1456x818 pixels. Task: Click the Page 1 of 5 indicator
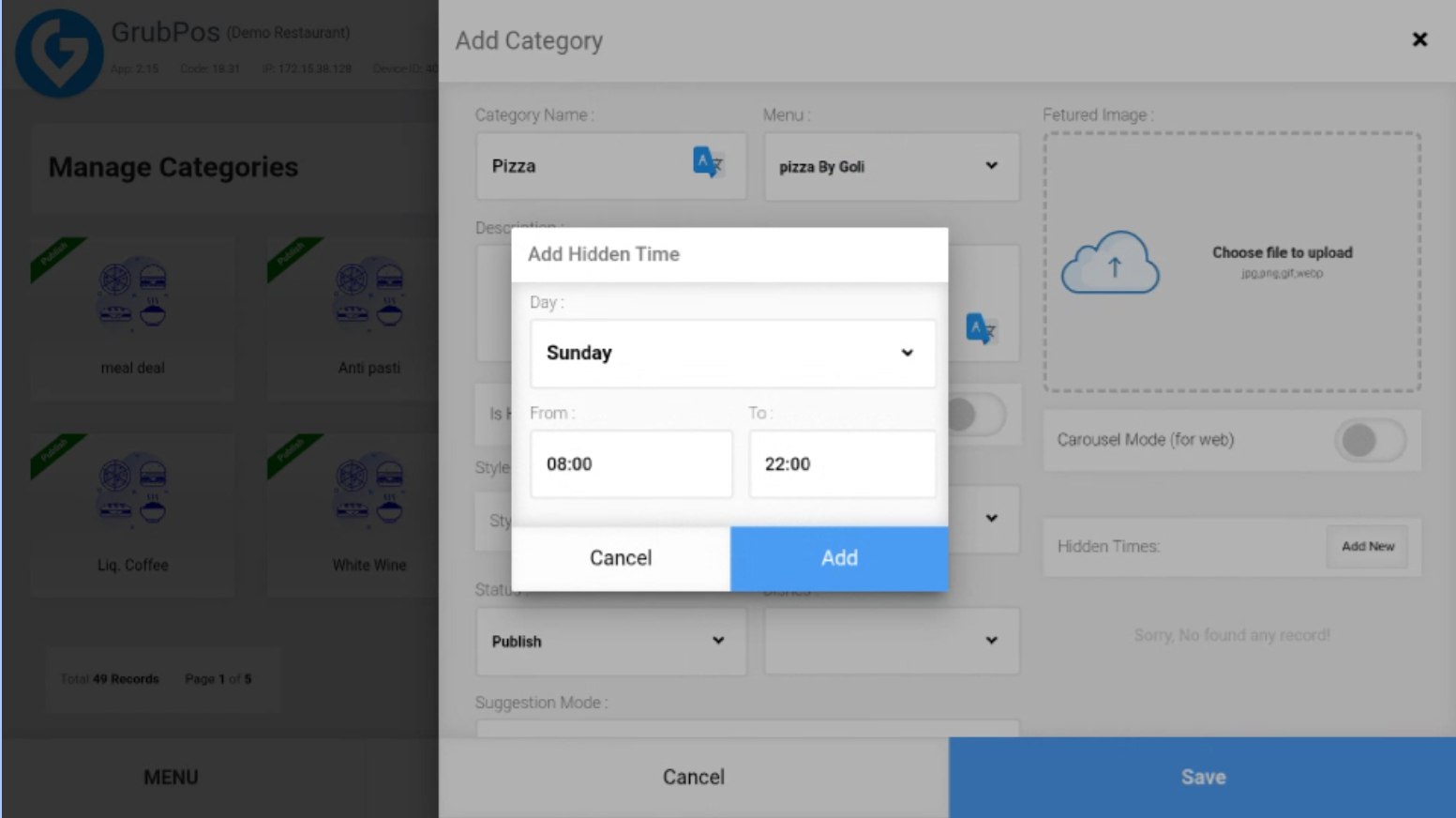point(218,679)
